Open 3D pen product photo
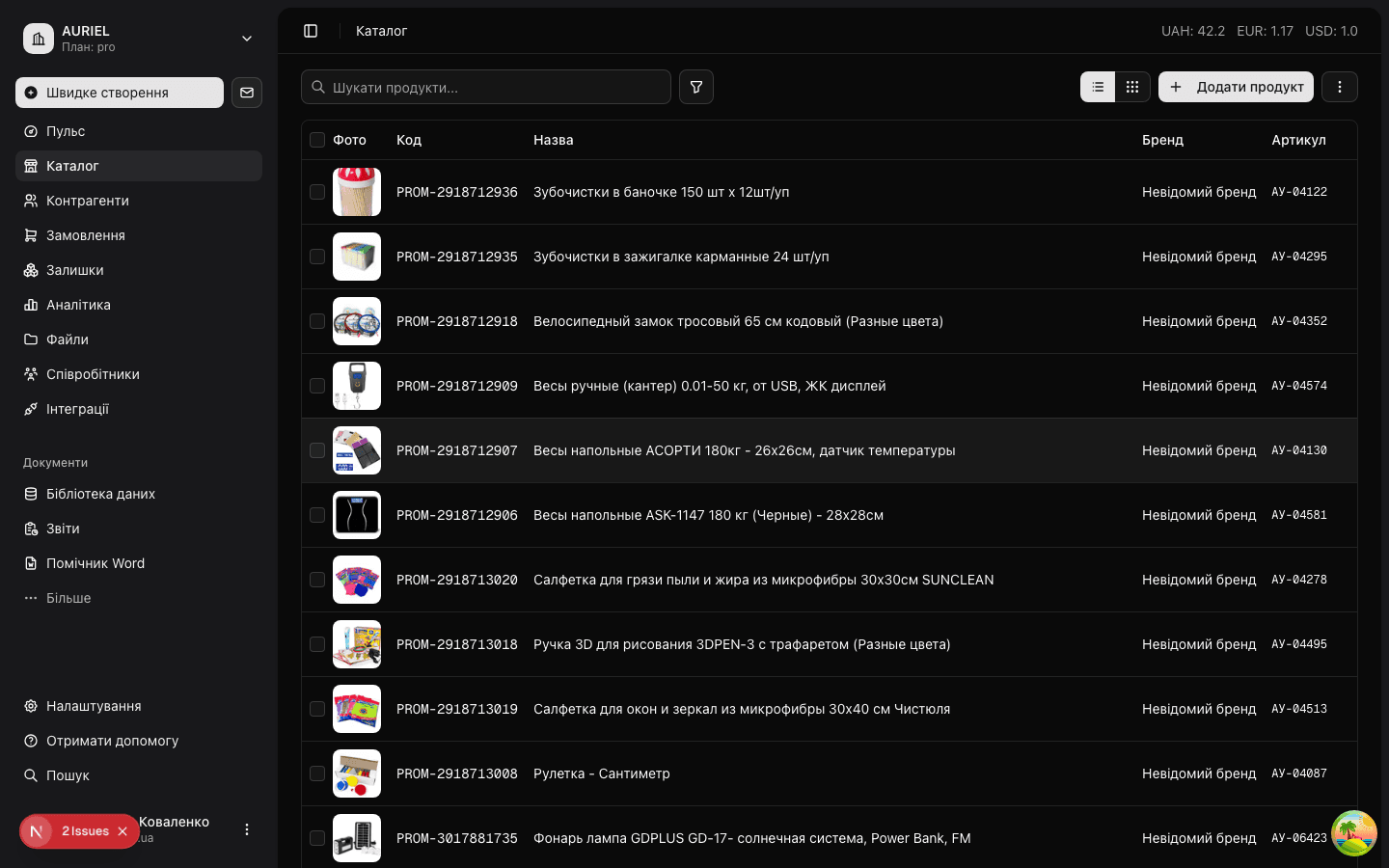This screenshot has width=1389, height=868. tap(357, 644)
